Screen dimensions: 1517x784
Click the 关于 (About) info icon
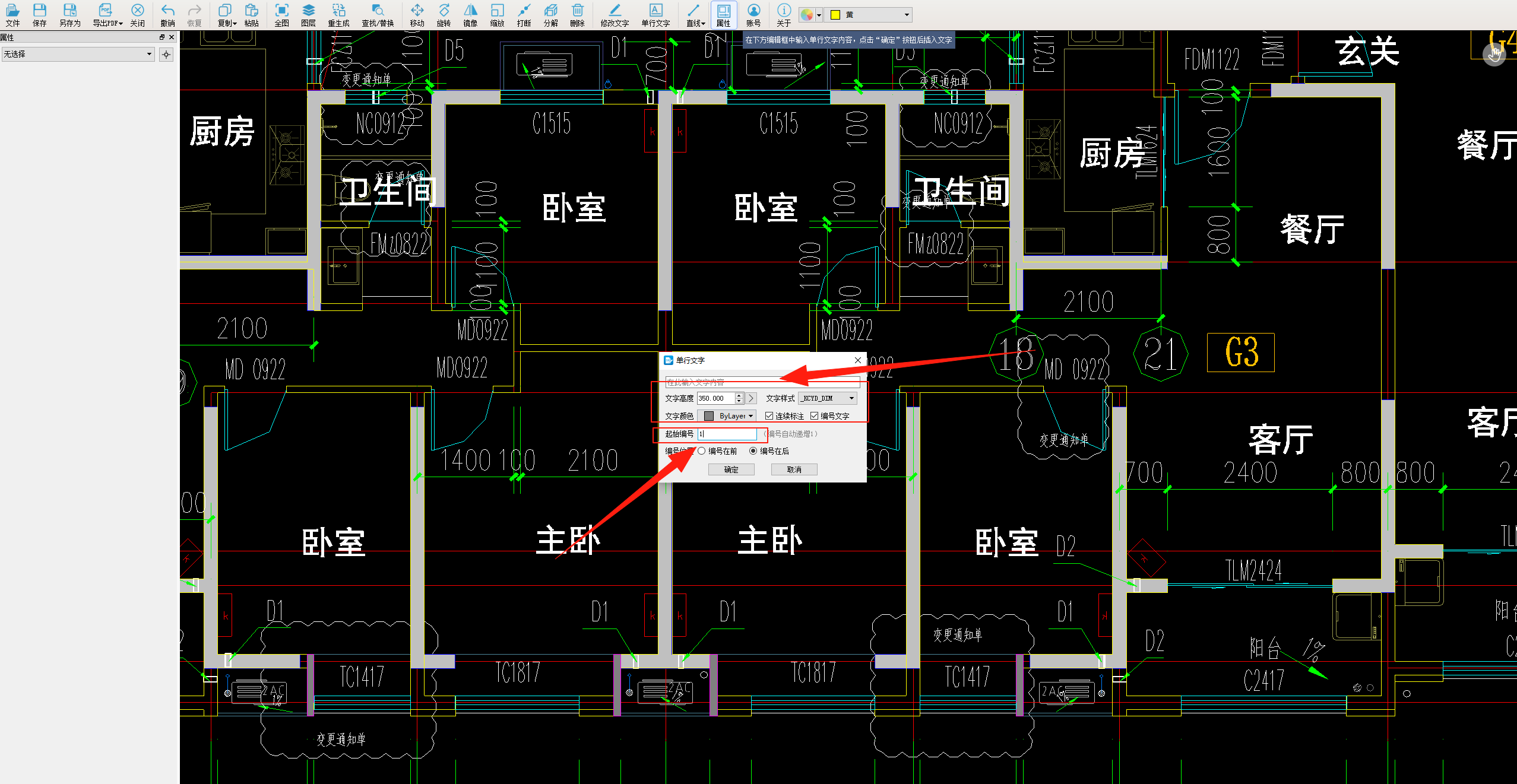tap(784, 15)
